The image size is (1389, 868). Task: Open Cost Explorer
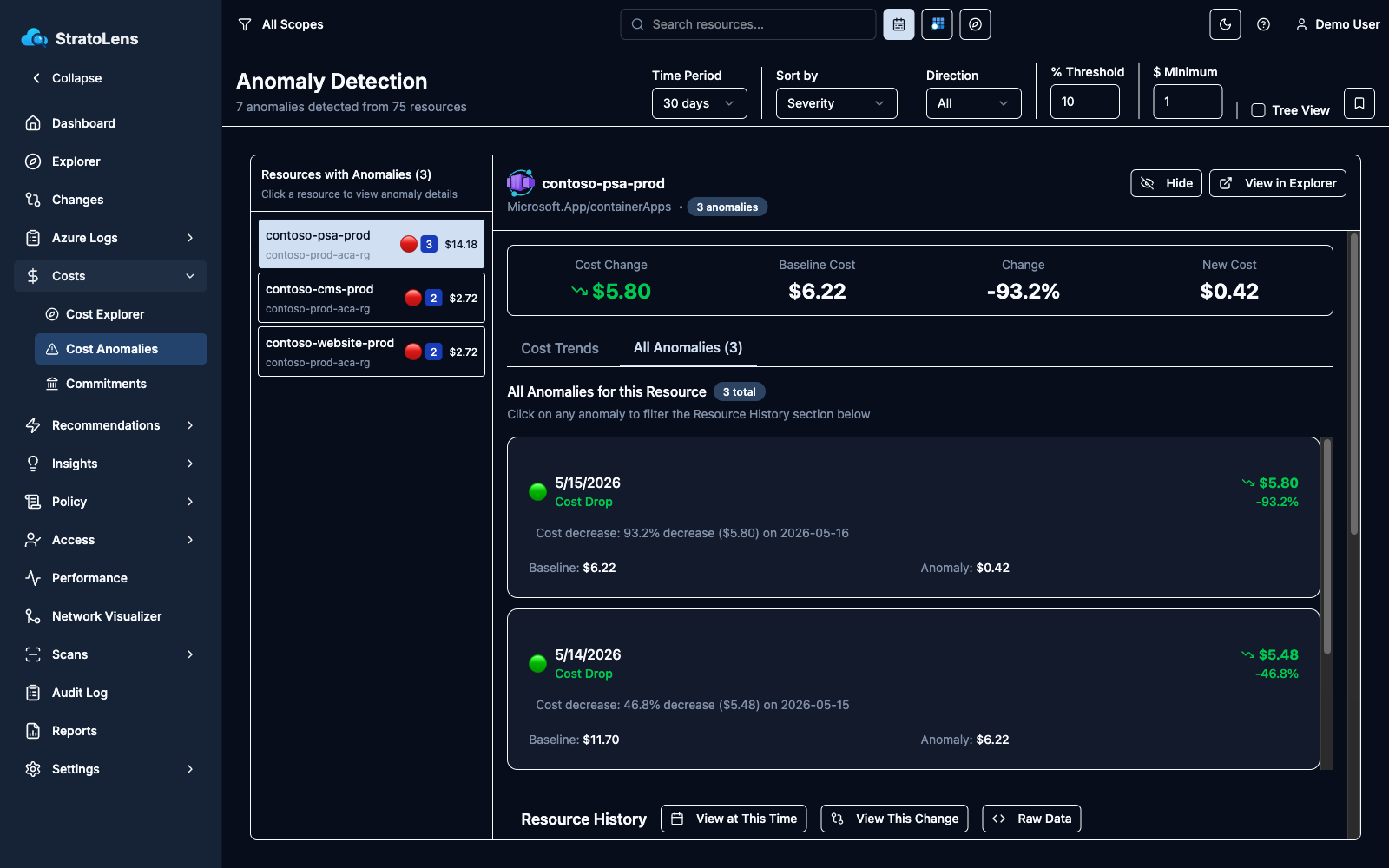(121, 314)
